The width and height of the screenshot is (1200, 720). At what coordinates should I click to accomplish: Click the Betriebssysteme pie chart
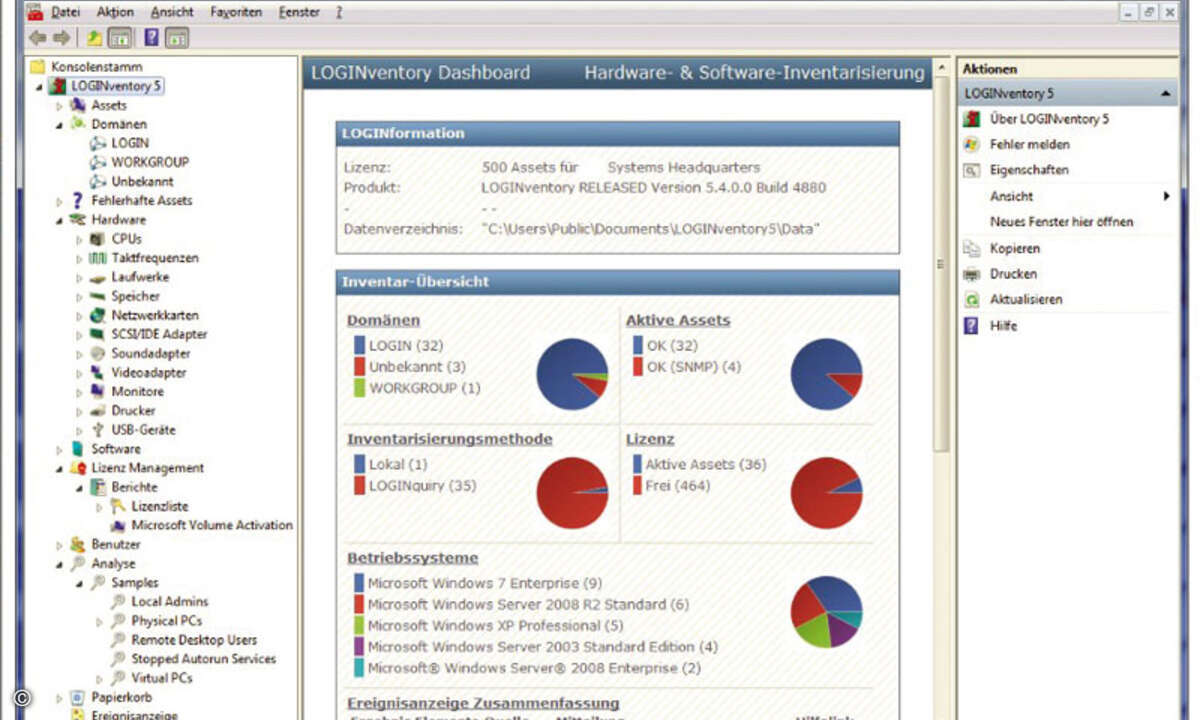[826, 612]
